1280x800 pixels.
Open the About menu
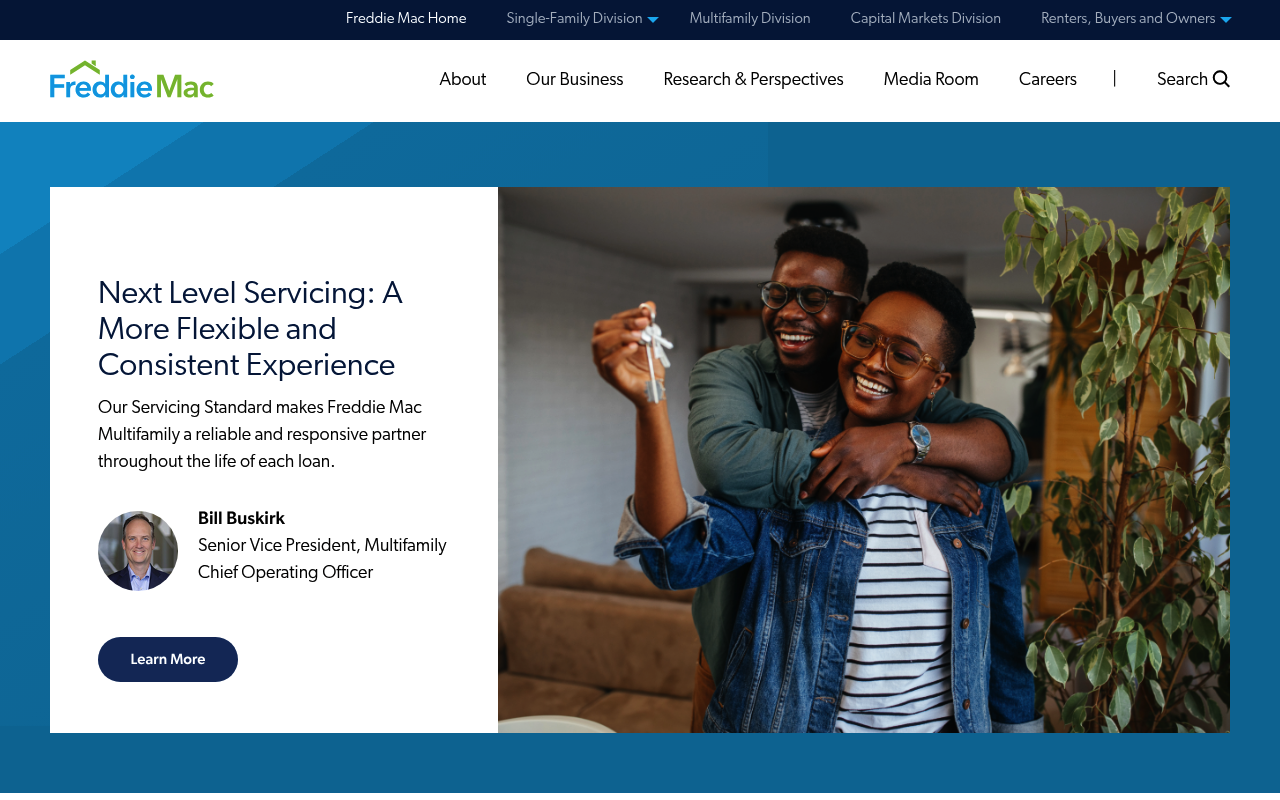pyautogui.click(x=463, y=79)
